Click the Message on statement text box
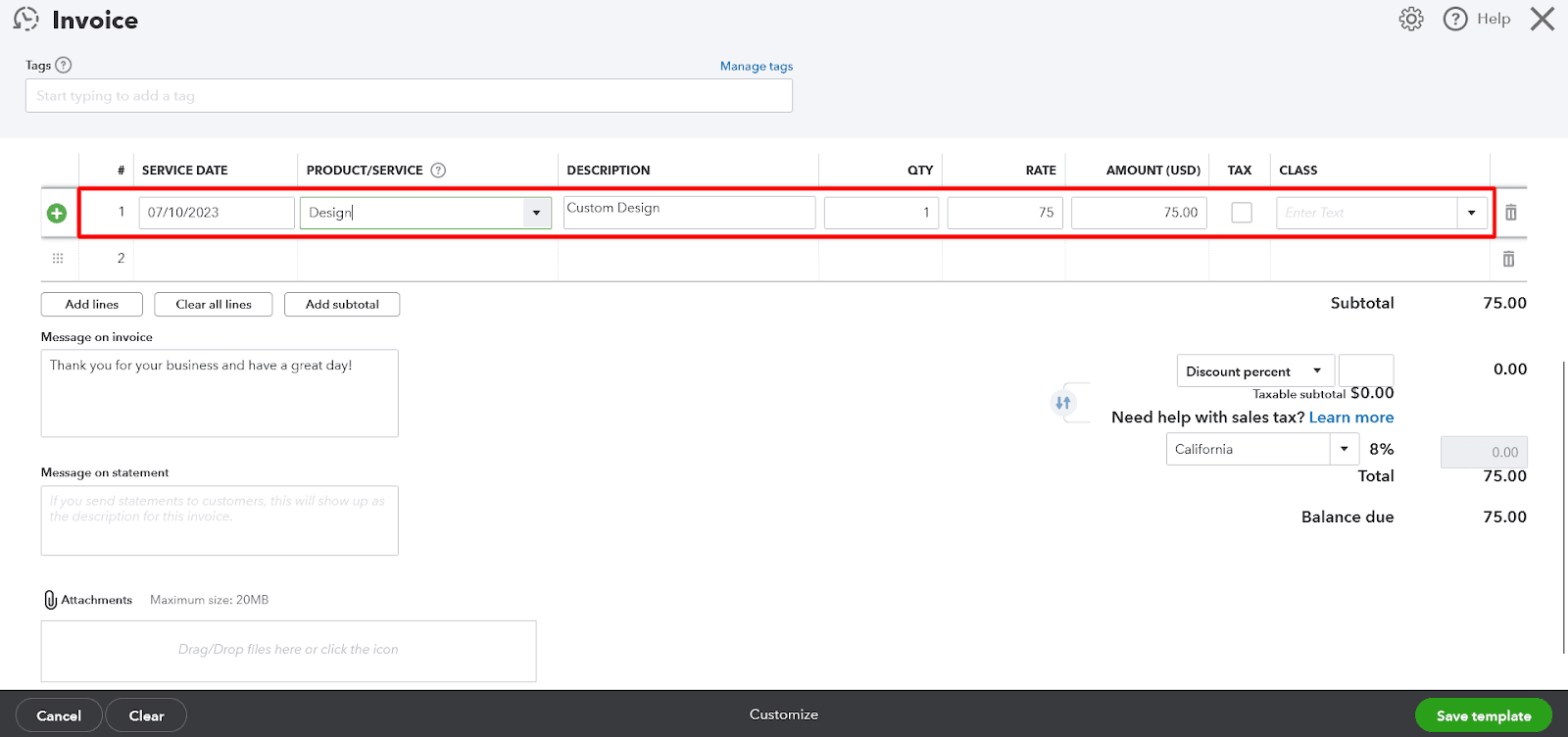Screen dimensions: 1568x737 pyautogui.click(x=220, y=520)
